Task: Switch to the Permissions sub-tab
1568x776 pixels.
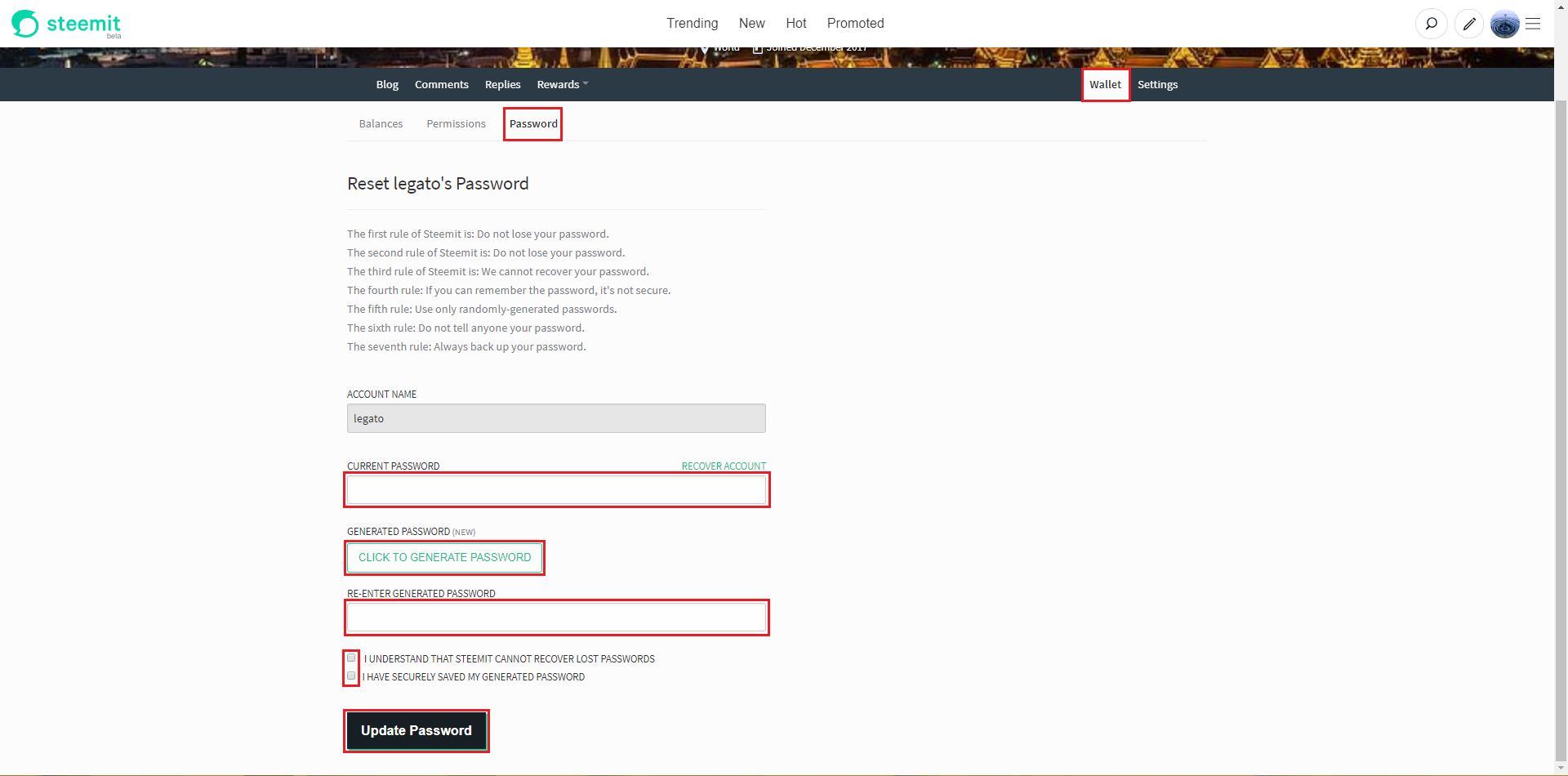Action: [x=456, y=123]
